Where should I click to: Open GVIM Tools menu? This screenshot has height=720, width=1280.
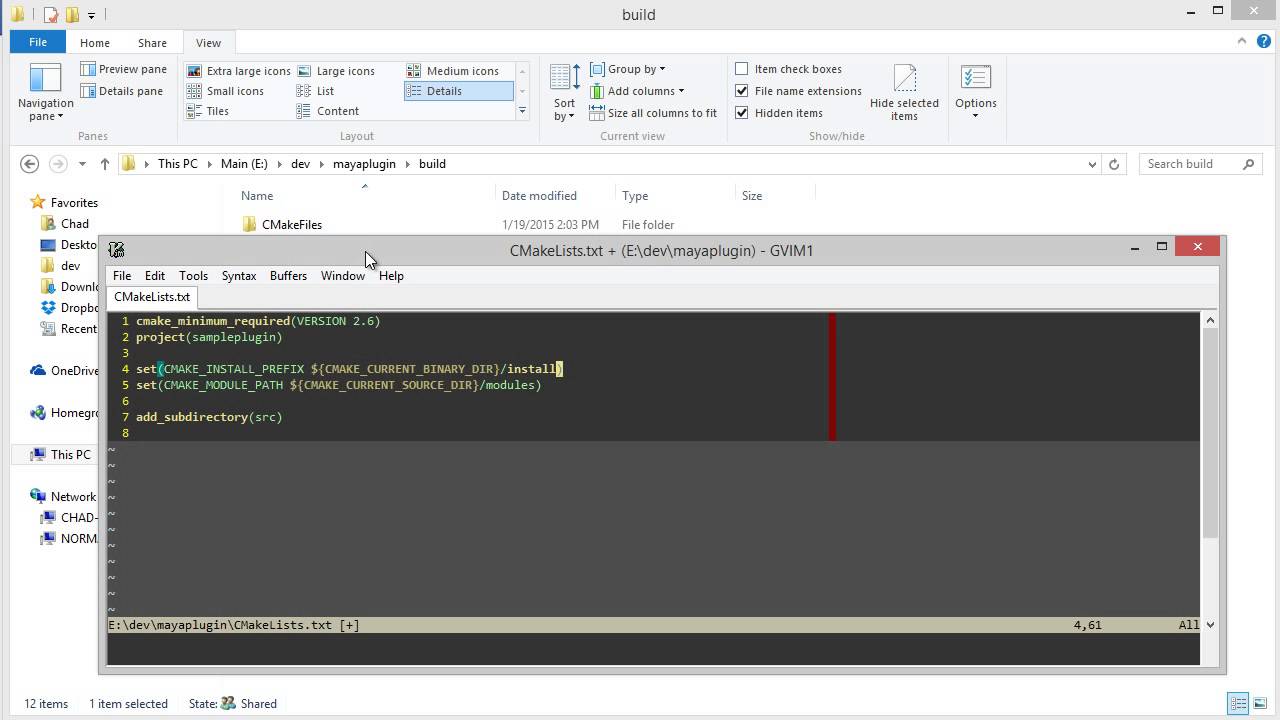click(193, 276)
